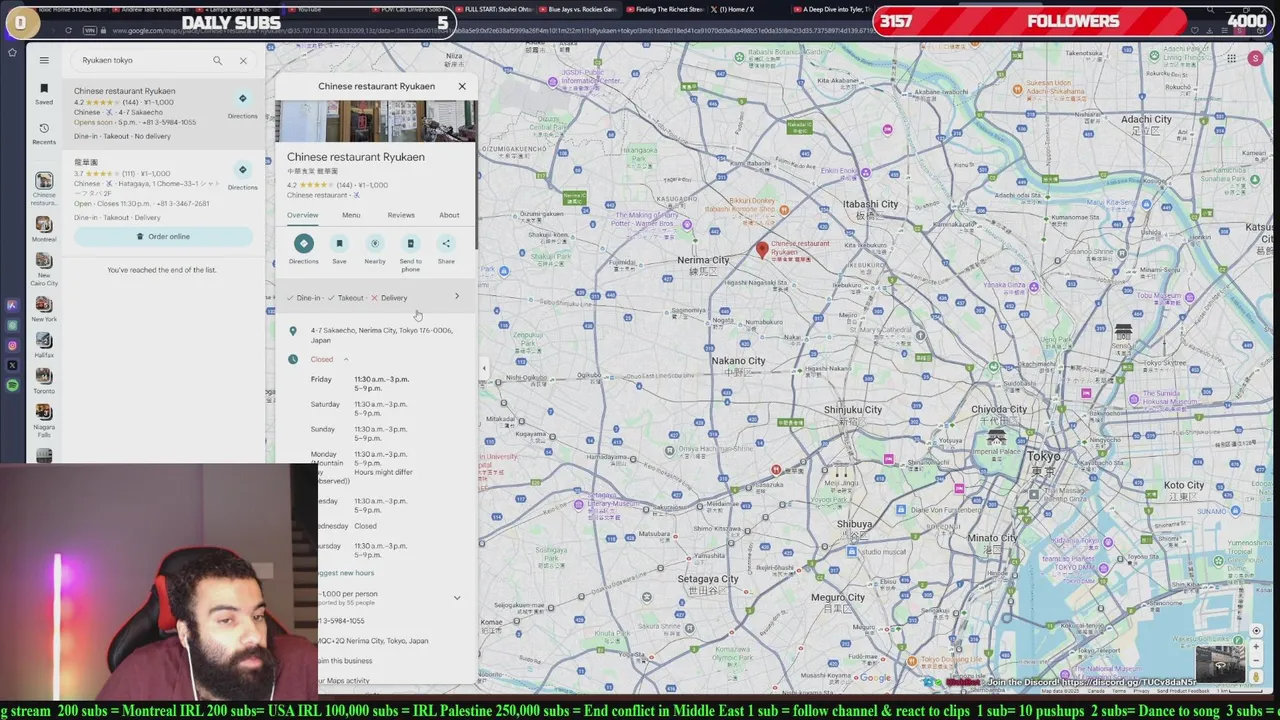The width and height of the screenshot is (1280, 720).
Task: Click Itabashi City on the map
Action: tap(870, 204)
